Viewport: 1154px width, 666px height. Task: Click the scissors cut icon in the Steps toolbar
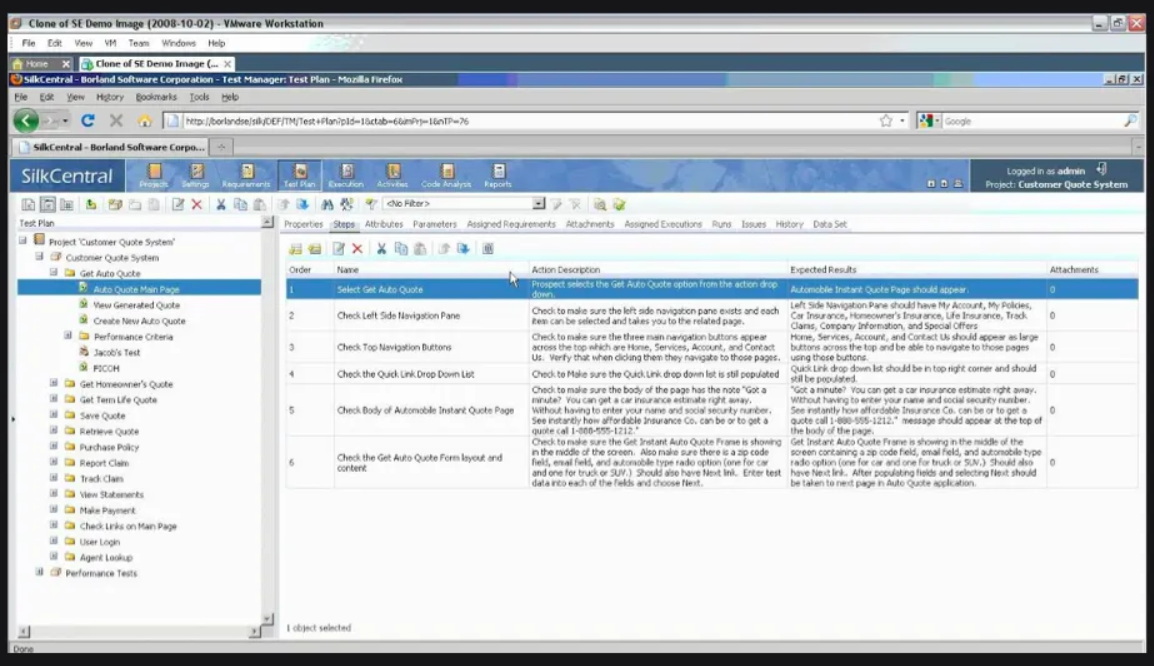[x=381, y=249]
